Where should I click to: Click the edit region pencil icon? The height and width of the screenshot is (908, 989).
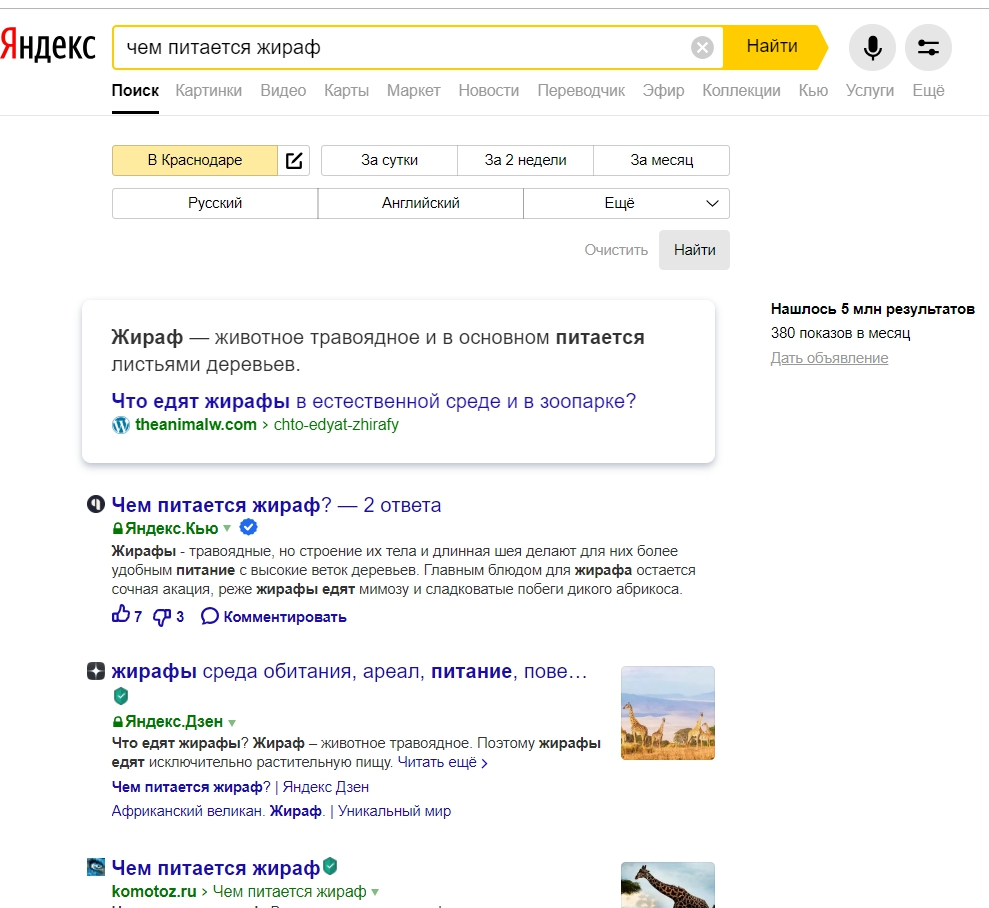[294, 160]
